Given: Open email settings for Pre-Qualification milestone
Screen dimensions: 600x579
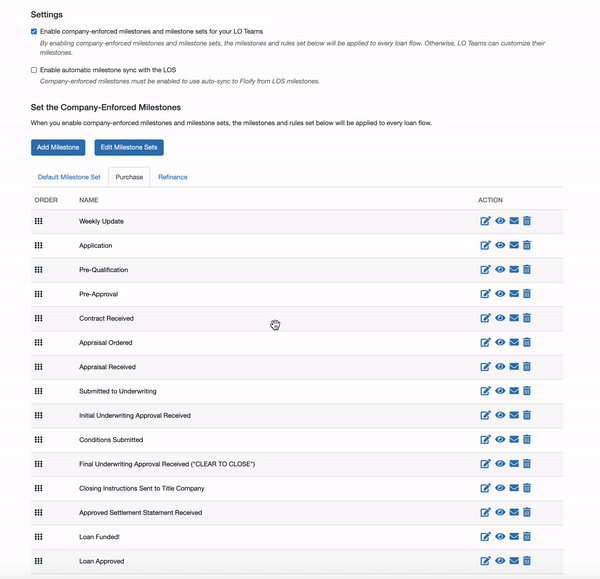Looking at the screenshot, I should pyautogui.click(x=514, y=270).
